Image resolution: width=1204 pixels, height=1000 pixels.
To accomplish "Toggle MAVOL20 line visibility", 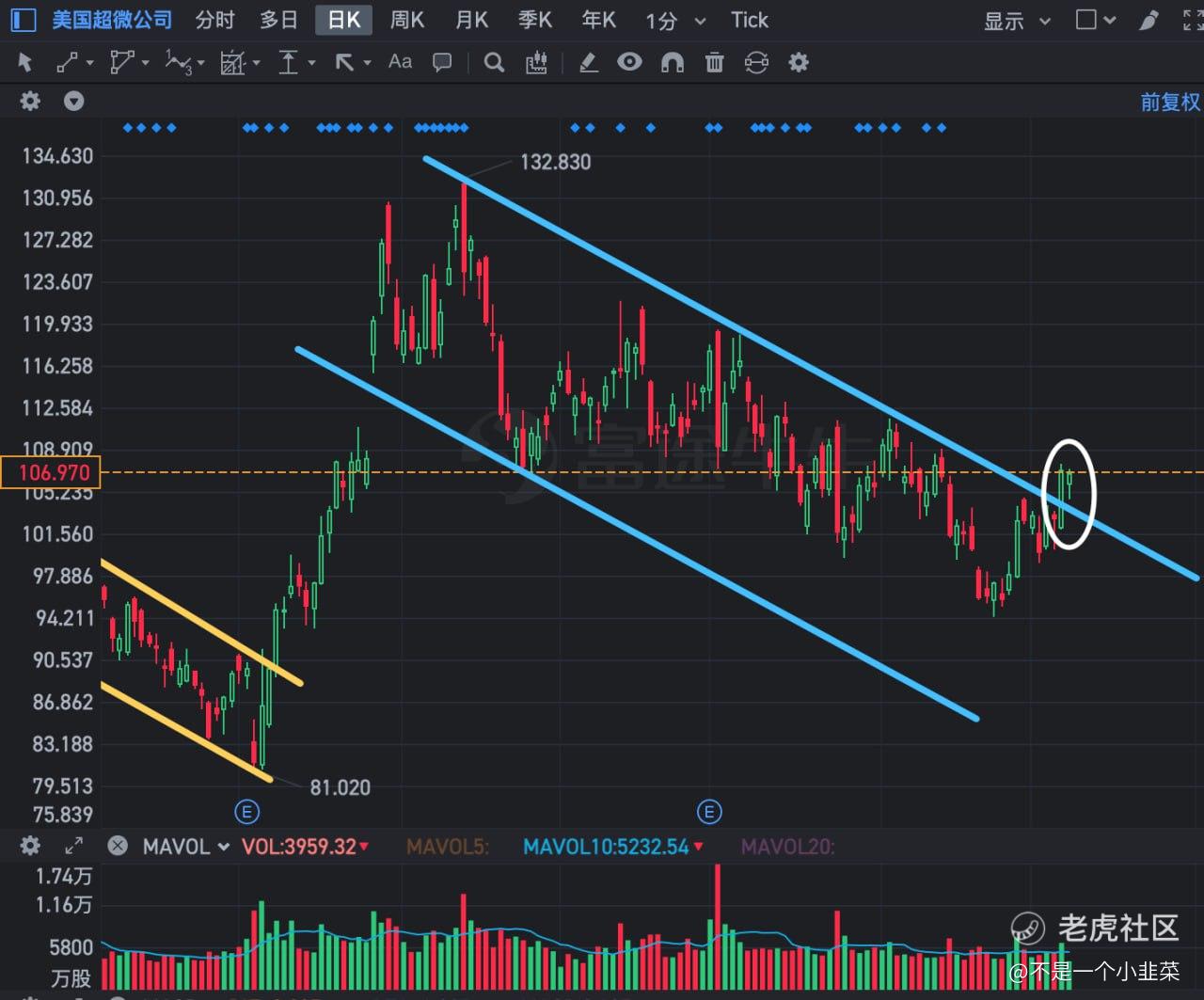I will click(x=787, y=847).
